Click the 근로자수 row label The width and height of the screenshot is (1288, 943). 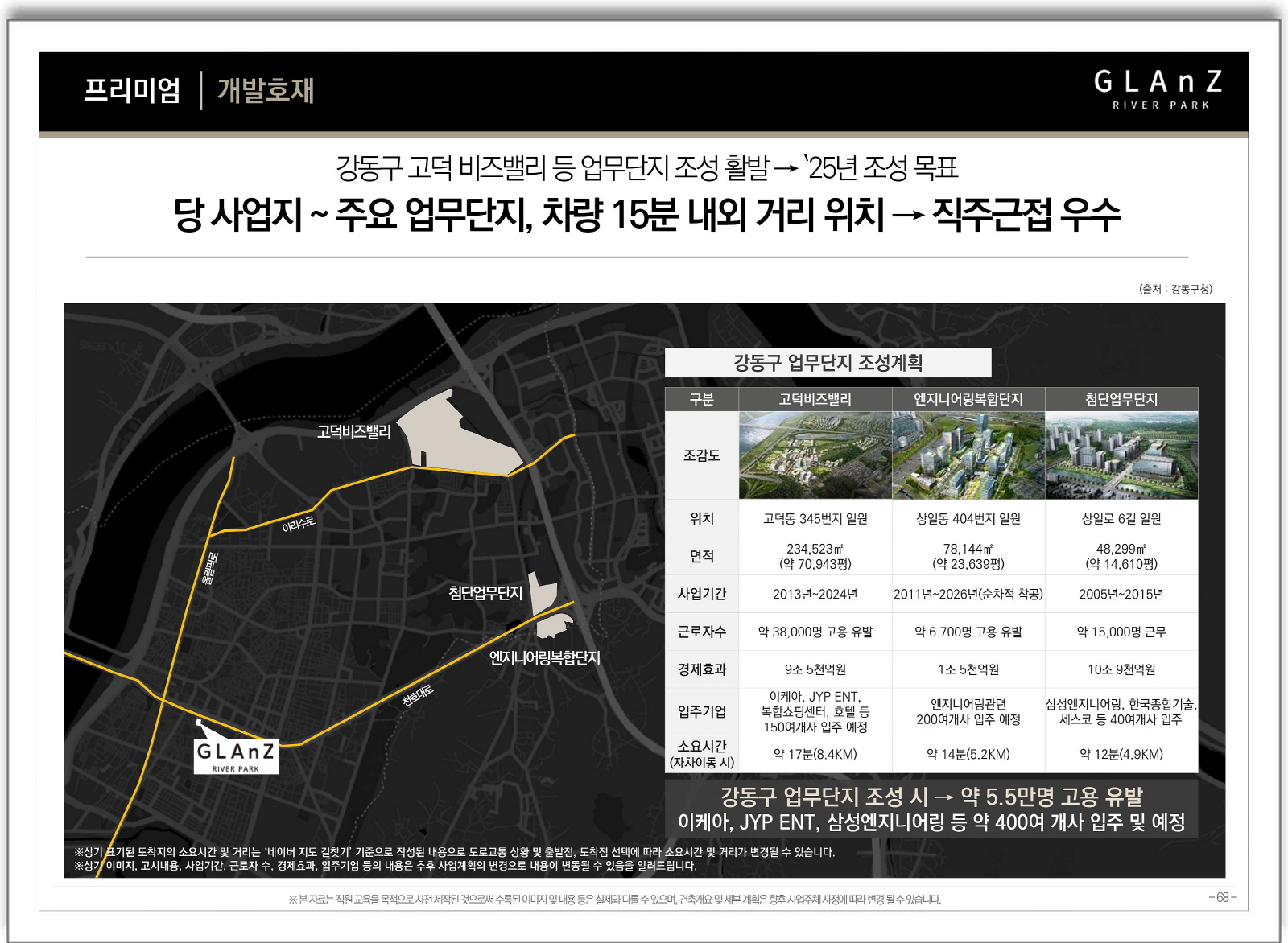[x=701, y=632]
